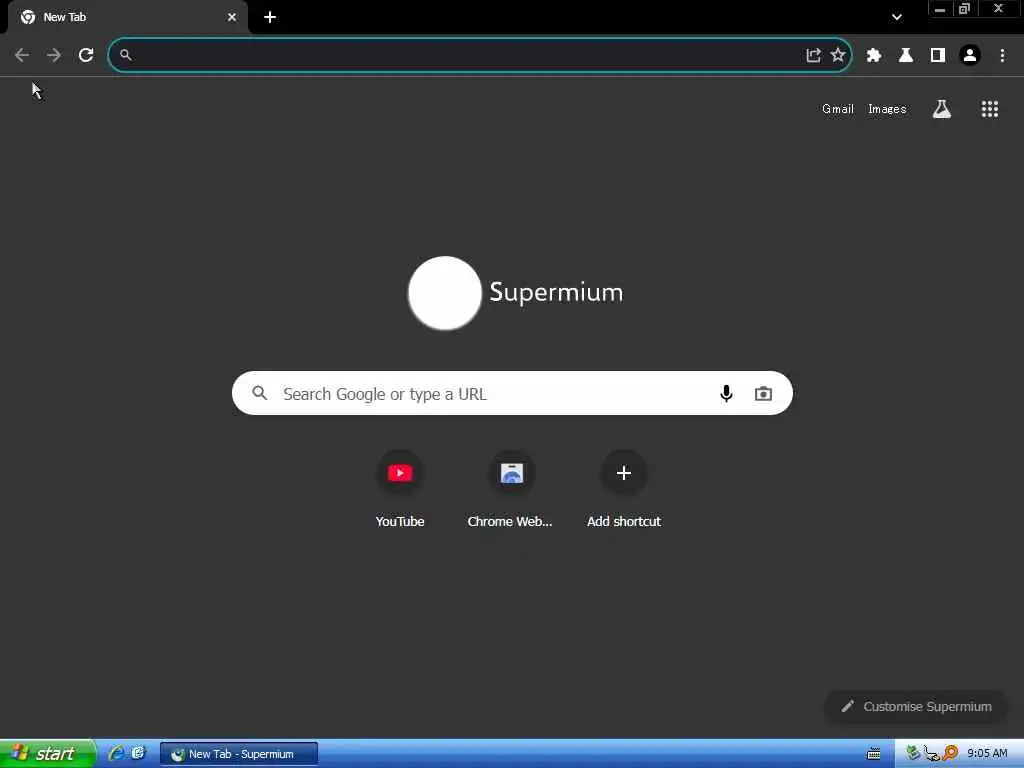Viewport: 1024px width, 768px height.
Task: Bookmark this tab with the star icon
Action: pyautogui.click(x=838, y=56)
